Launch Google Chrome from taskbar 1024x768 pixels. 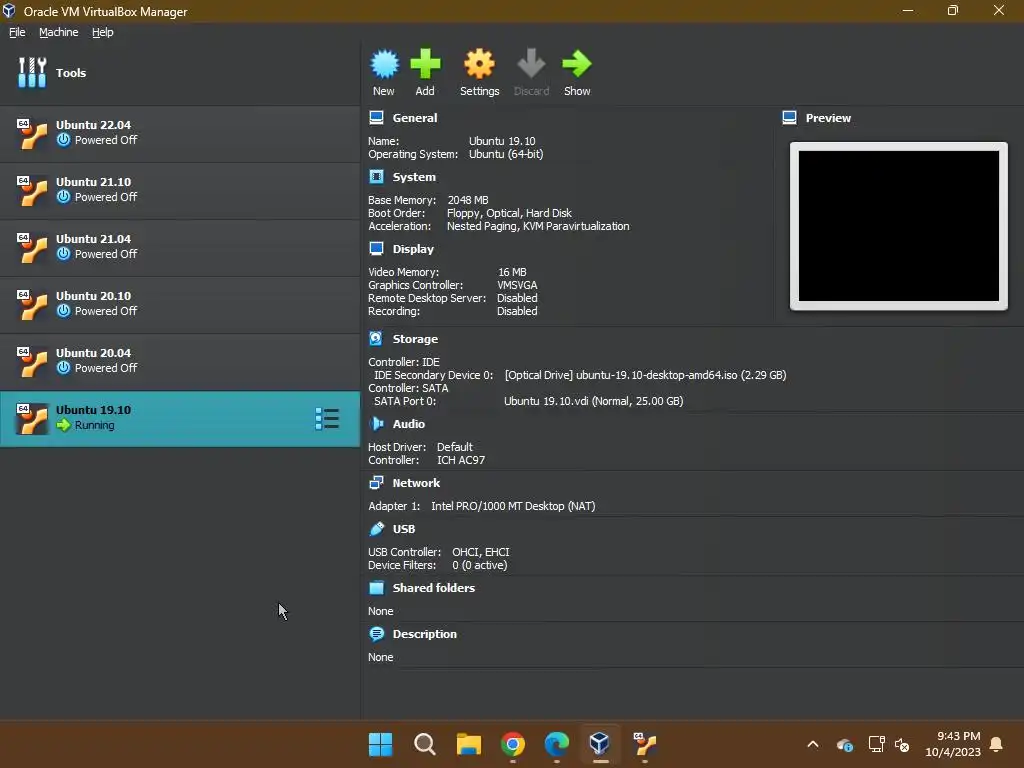pos(513,744)
